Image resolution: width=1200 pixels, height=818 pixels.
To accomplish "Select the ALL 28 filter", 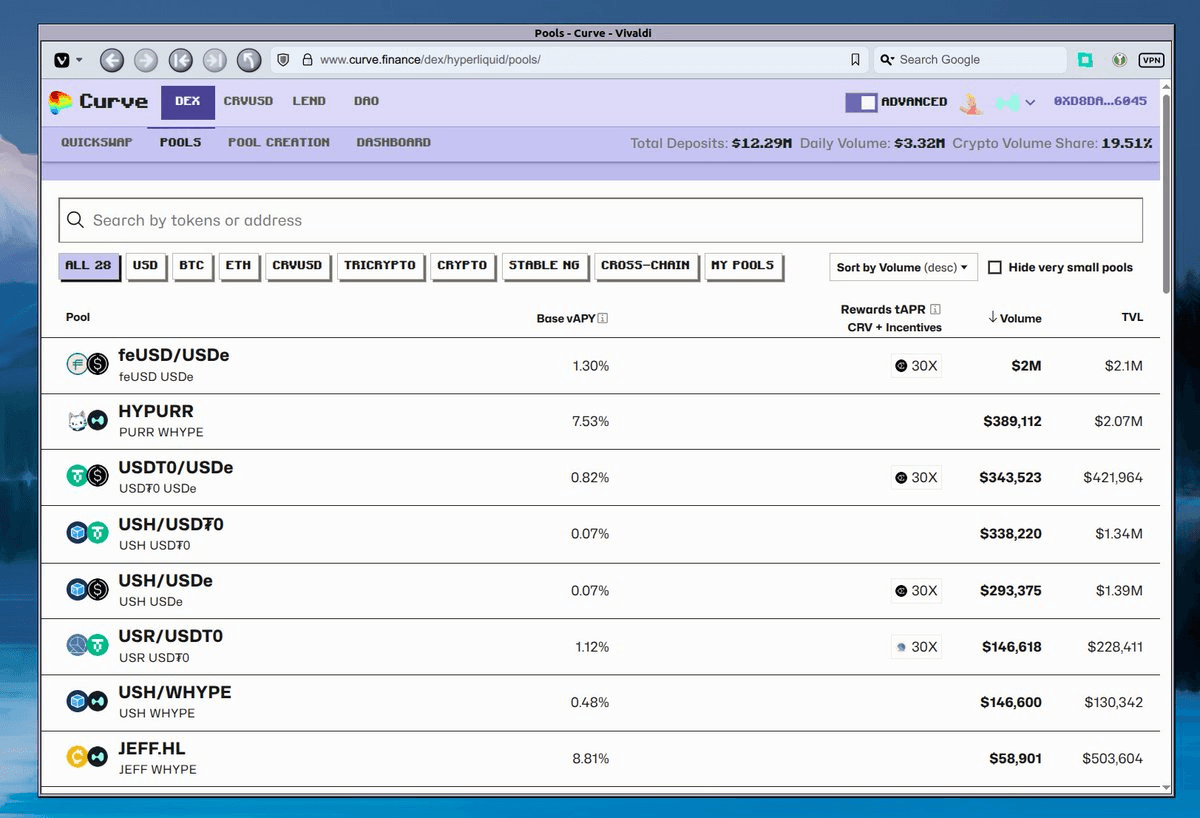I will tap(89, 266).
